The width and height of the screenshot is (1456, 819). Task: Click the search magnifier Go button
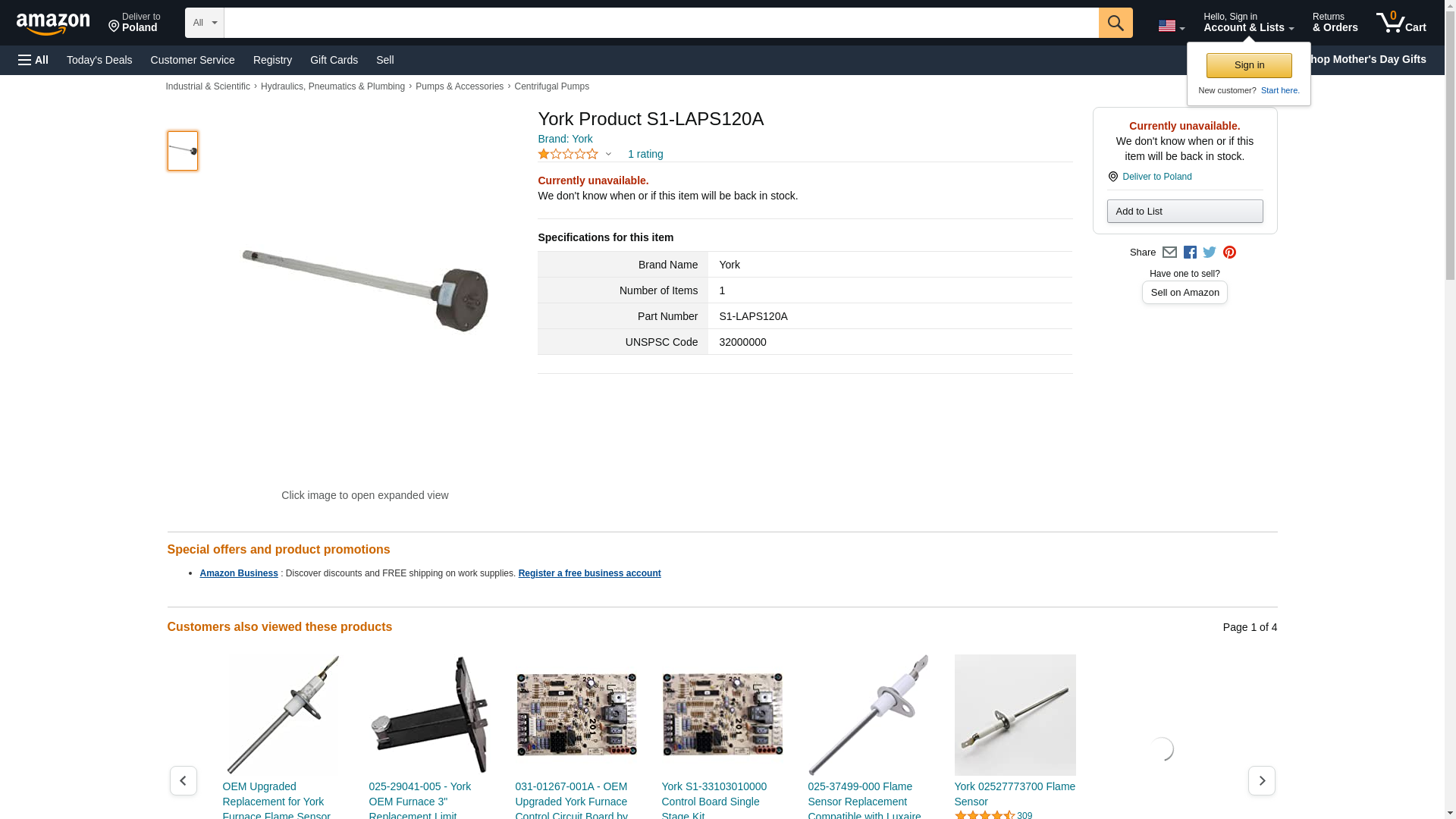pyautogui.click(x=1115, y=23)
